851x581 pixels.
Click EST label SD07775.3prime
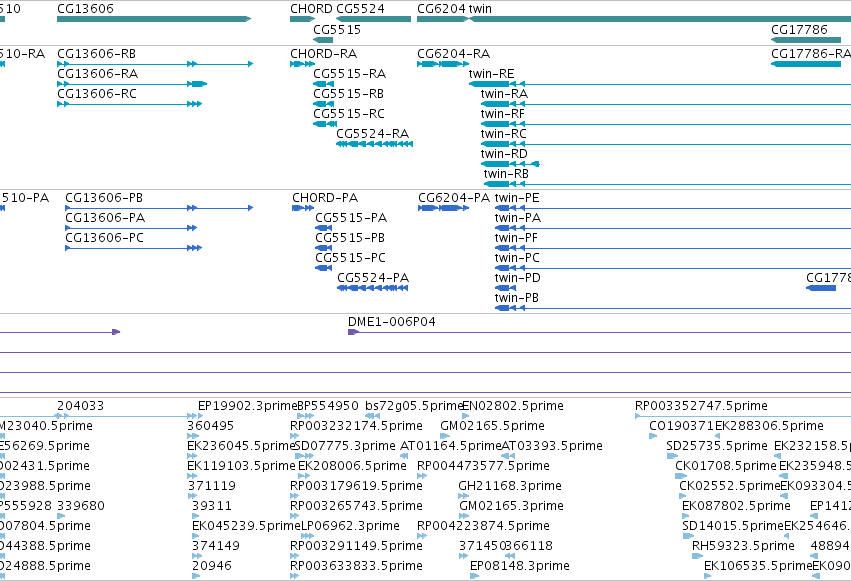pyautogui.click(x=345, y=446)
